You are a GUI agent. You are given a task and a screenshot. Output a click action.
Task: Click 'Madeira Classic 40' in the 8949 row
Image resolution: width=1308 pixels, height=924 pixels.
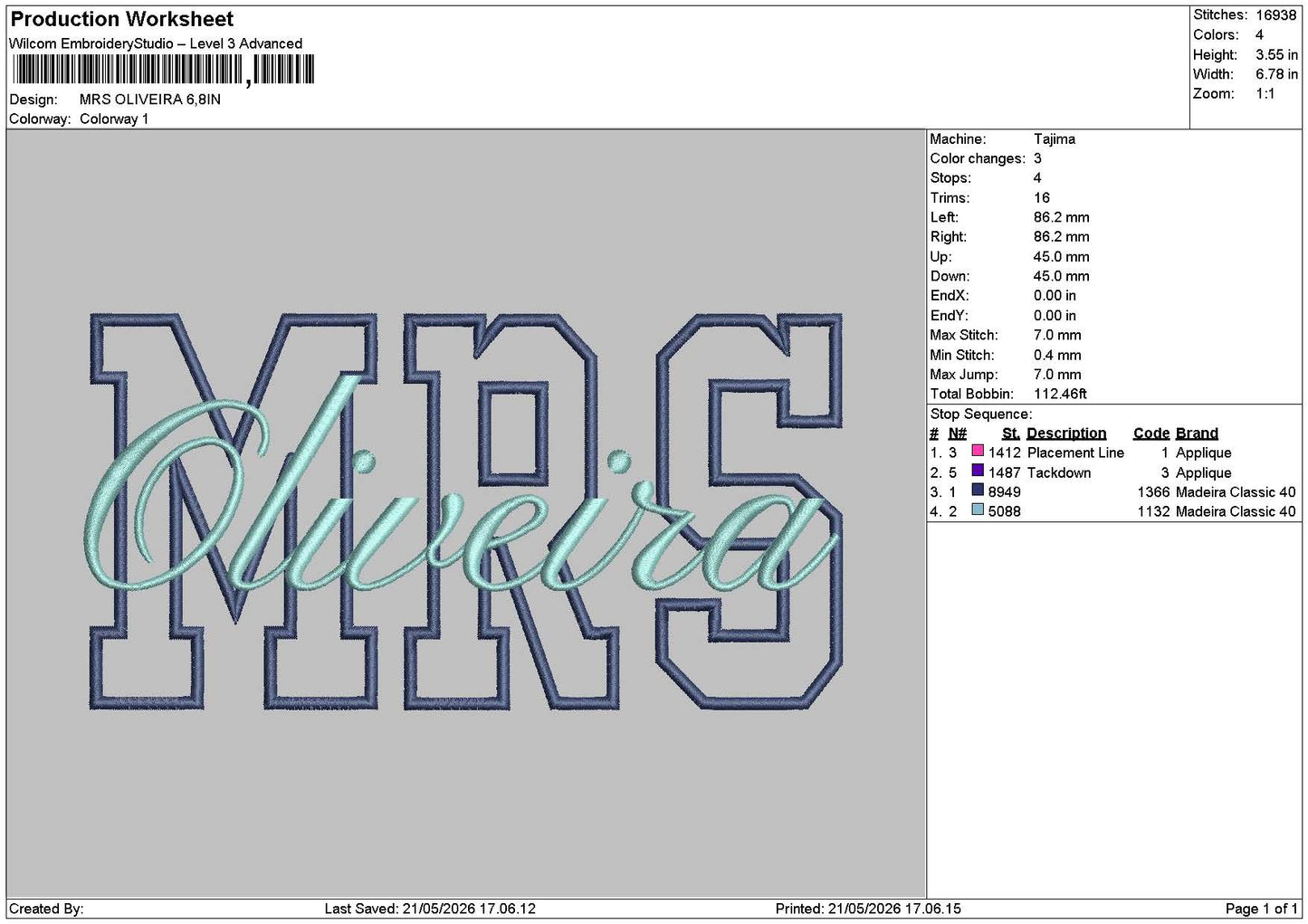[1236, 492]
